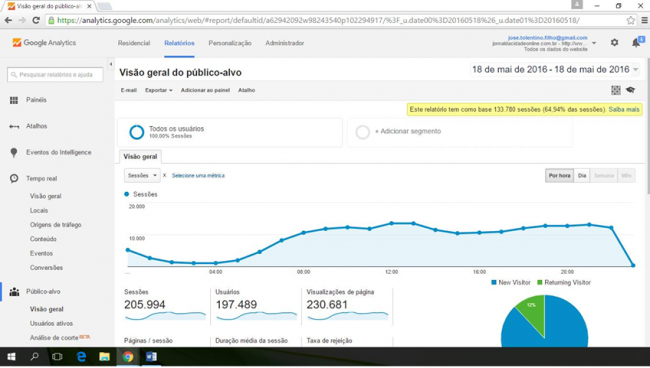
Task: Open Eventos do Intelligence in sidebar
Action: click(58, 153)
